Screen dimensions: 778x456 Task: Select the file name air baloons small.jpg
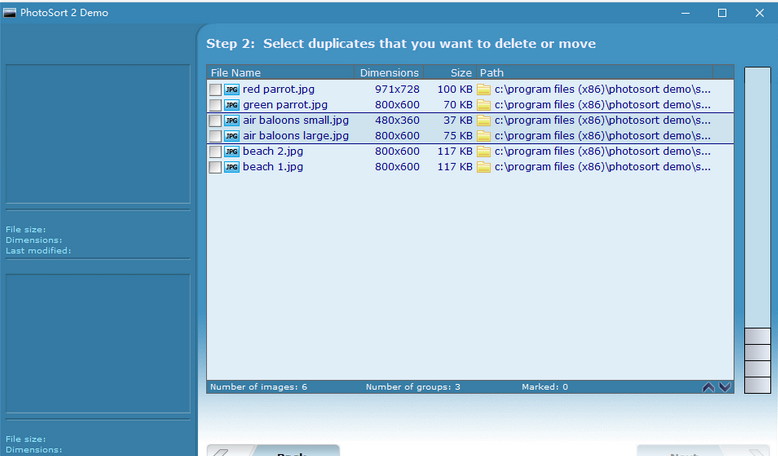[296, 120]
